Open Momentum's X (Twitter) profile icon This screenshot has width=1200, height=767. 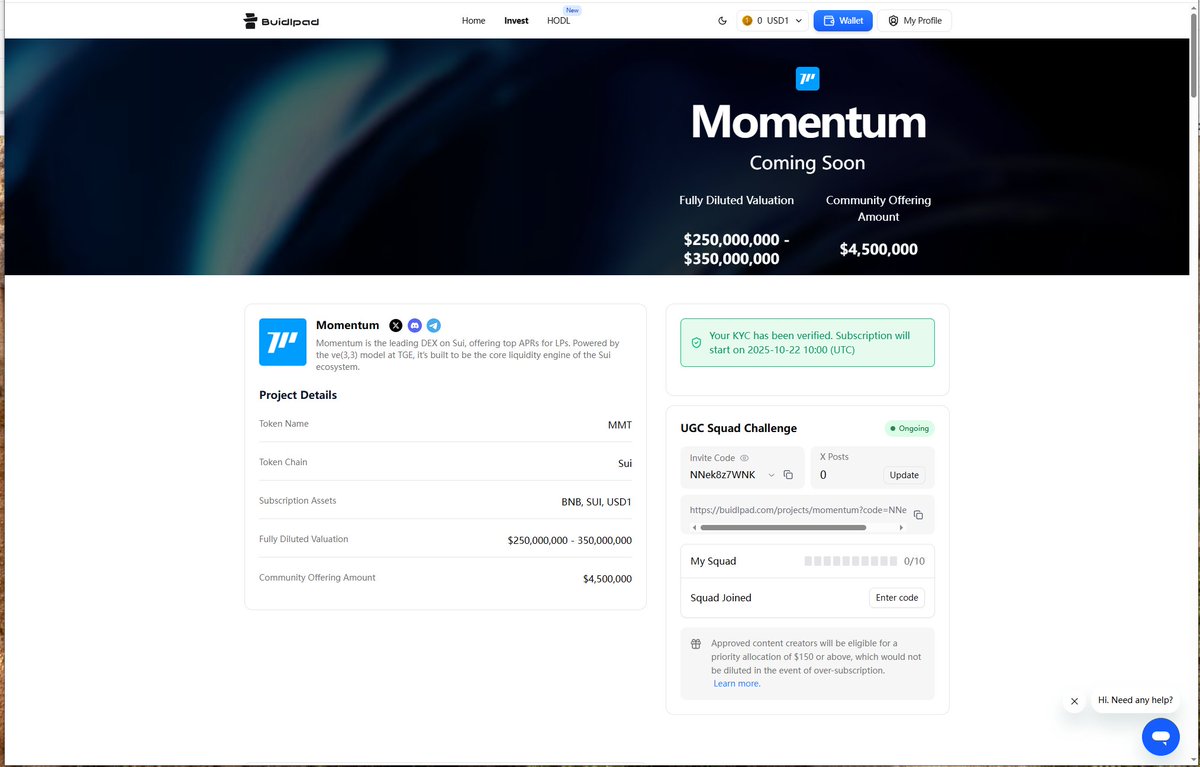coord(395,325)
